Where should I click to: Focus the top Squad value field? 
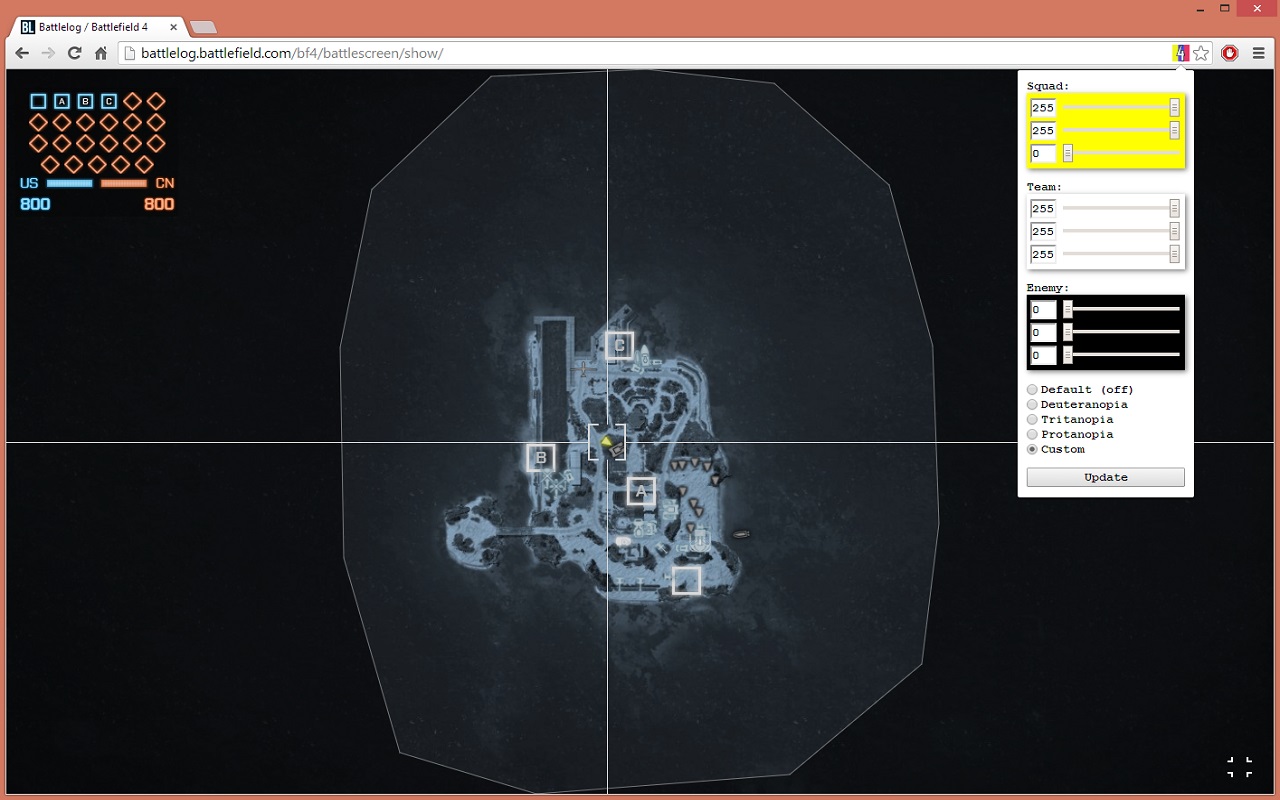coord(1043,107)
